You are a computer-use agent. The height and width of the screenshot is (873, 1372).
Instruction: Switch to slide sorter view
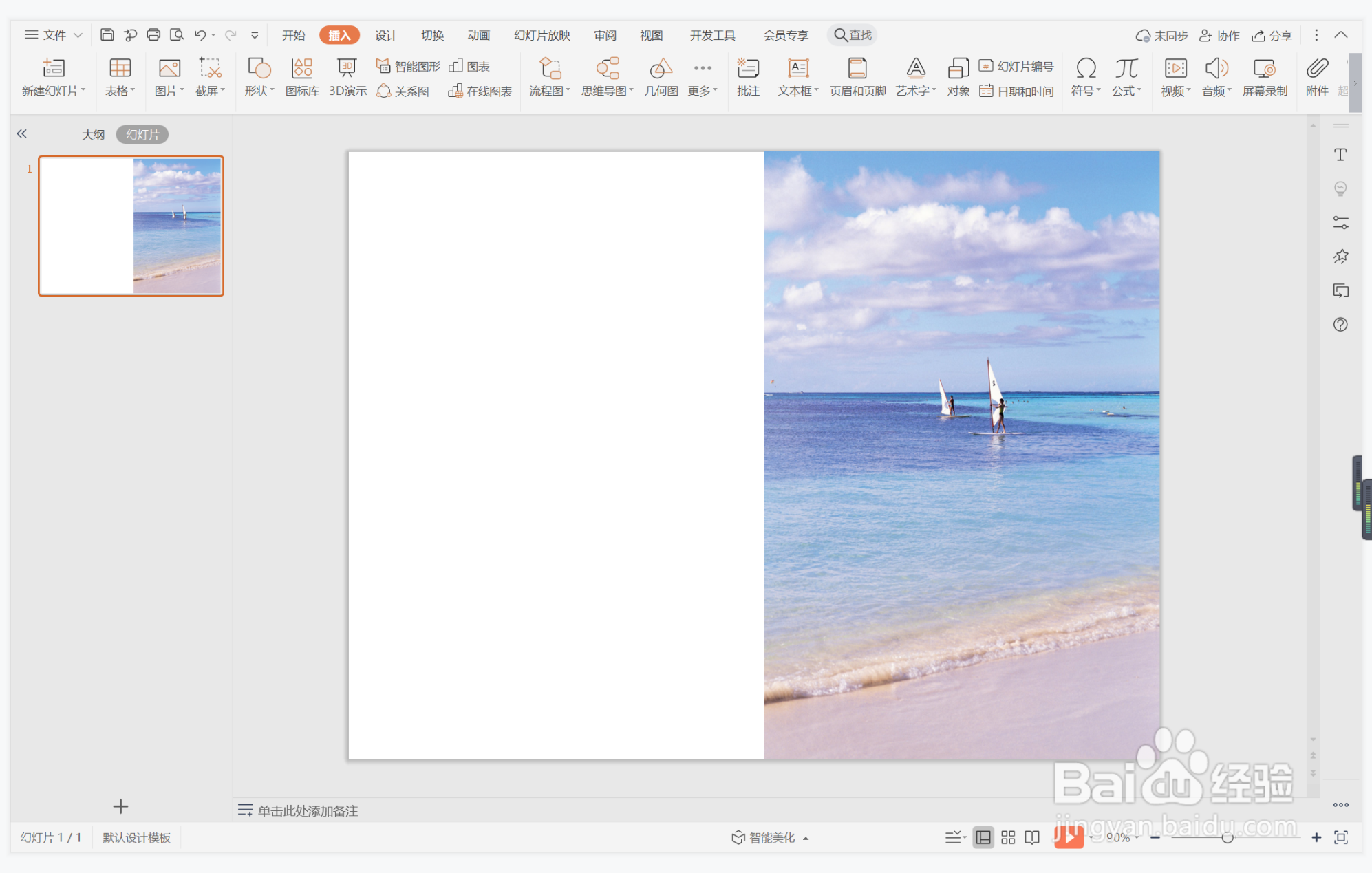(x=1008, y=837)
